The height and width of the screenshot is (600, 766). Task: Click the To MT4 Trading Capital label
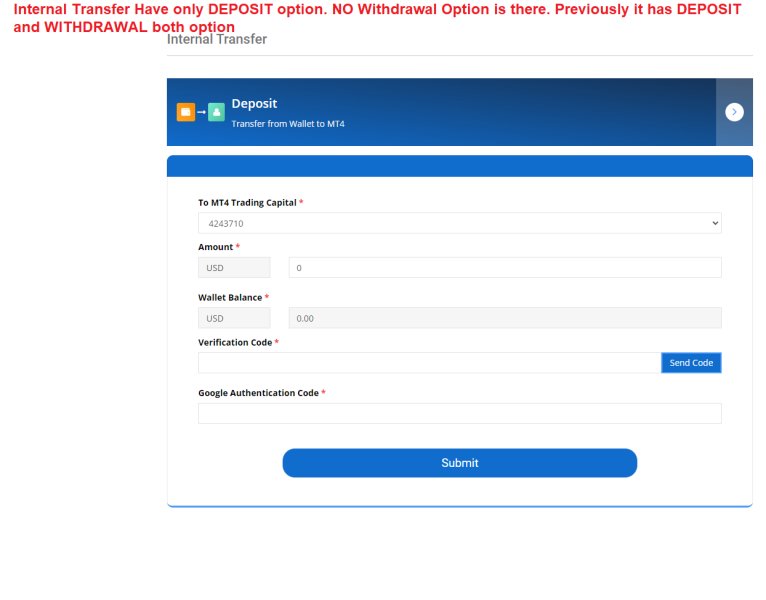(x=247, y=203)
